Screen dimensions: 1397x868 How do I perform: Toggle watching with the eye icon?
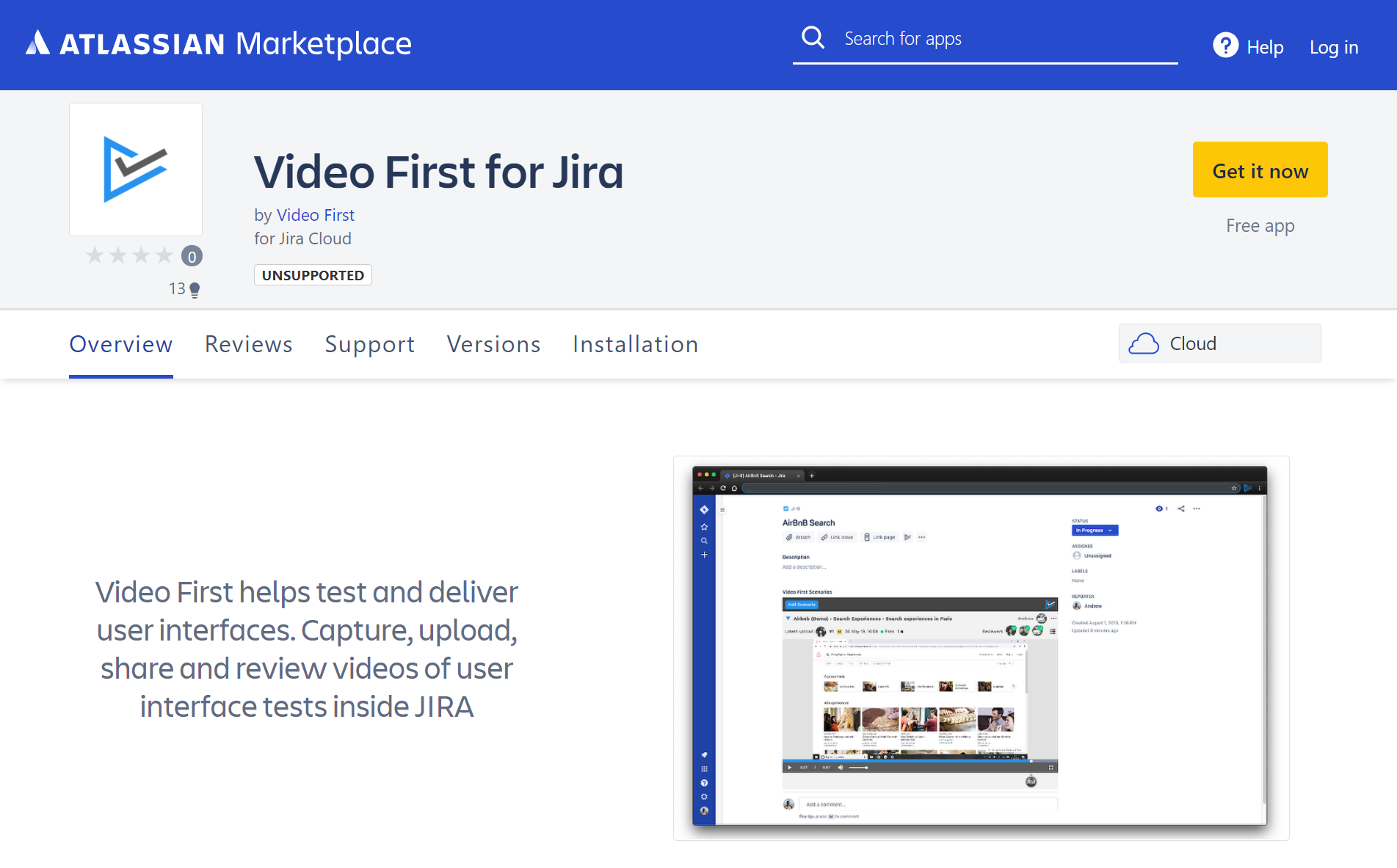(1160, 508)
